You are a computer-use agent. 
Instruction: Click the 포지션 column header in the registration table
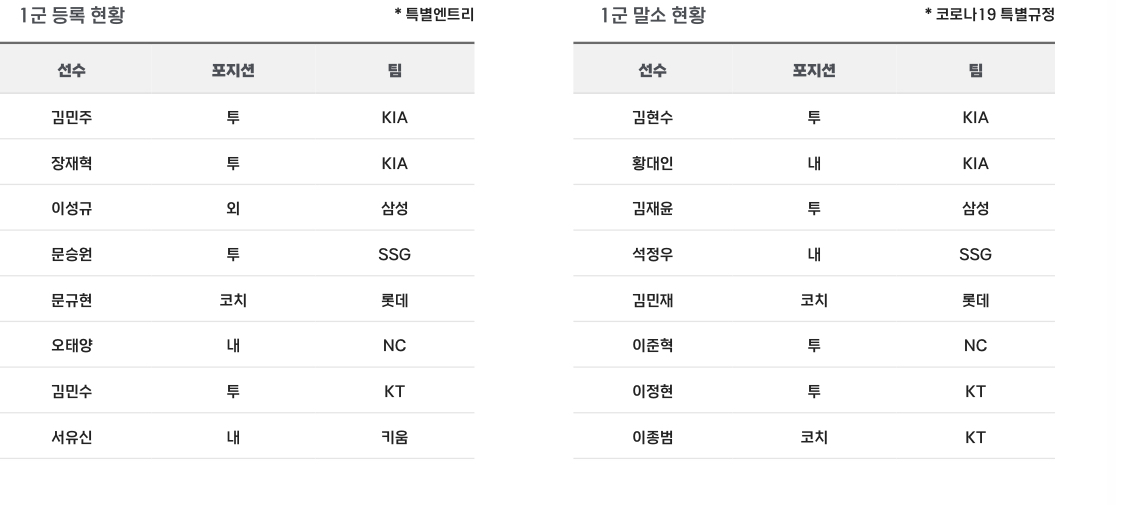coord(233,70)
